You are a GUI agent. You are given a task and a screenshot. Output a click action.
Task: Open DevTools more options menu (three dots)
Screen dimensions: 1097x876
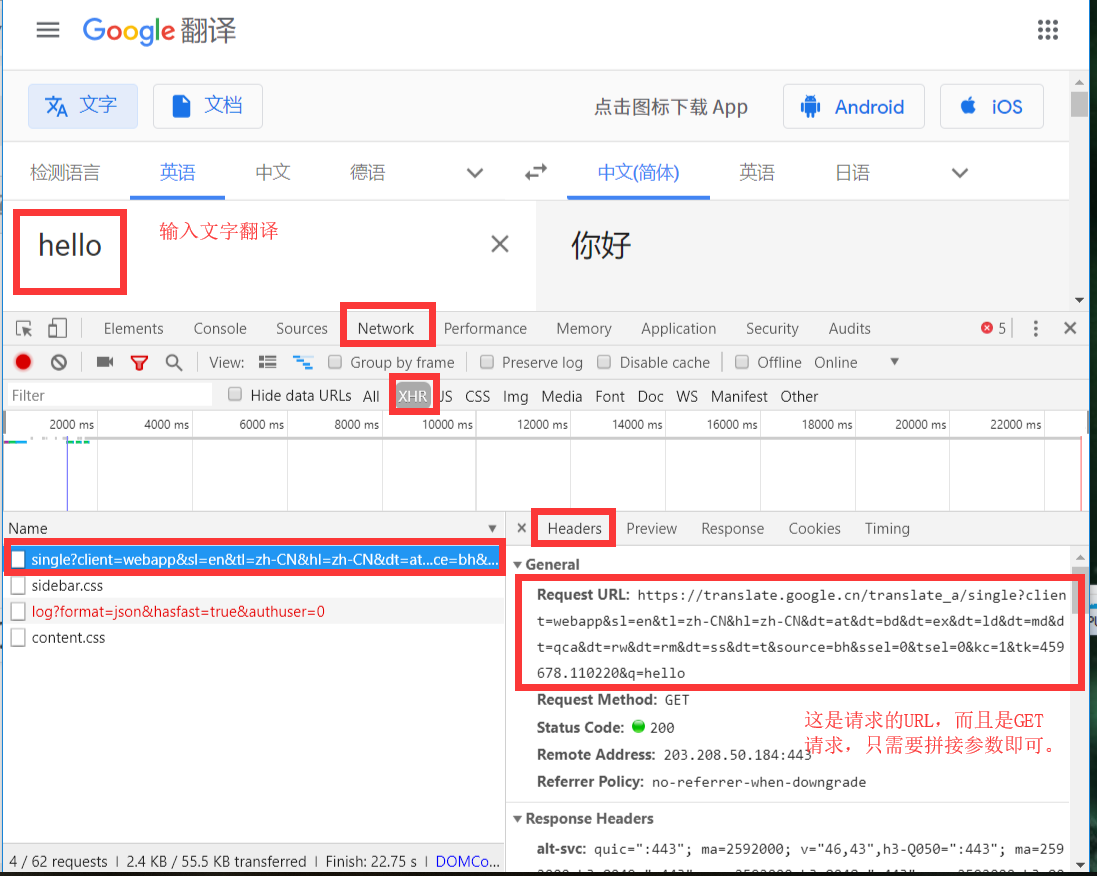coord(1035,328)
